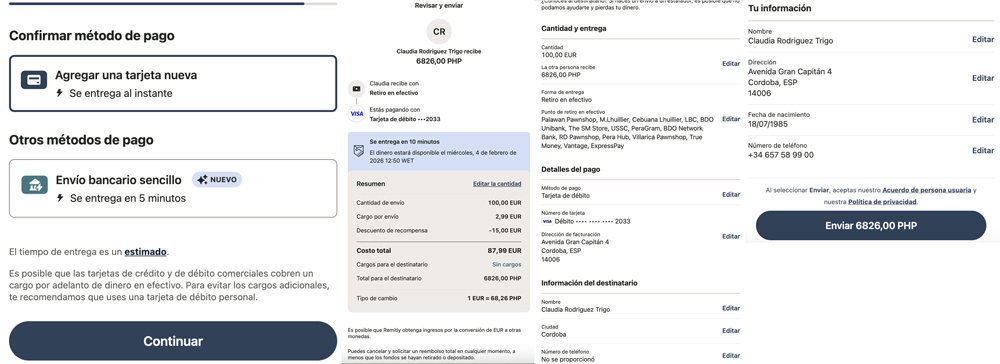
Task: Edit phone number +34 657 58 99 00
Action: pos(983,151)
